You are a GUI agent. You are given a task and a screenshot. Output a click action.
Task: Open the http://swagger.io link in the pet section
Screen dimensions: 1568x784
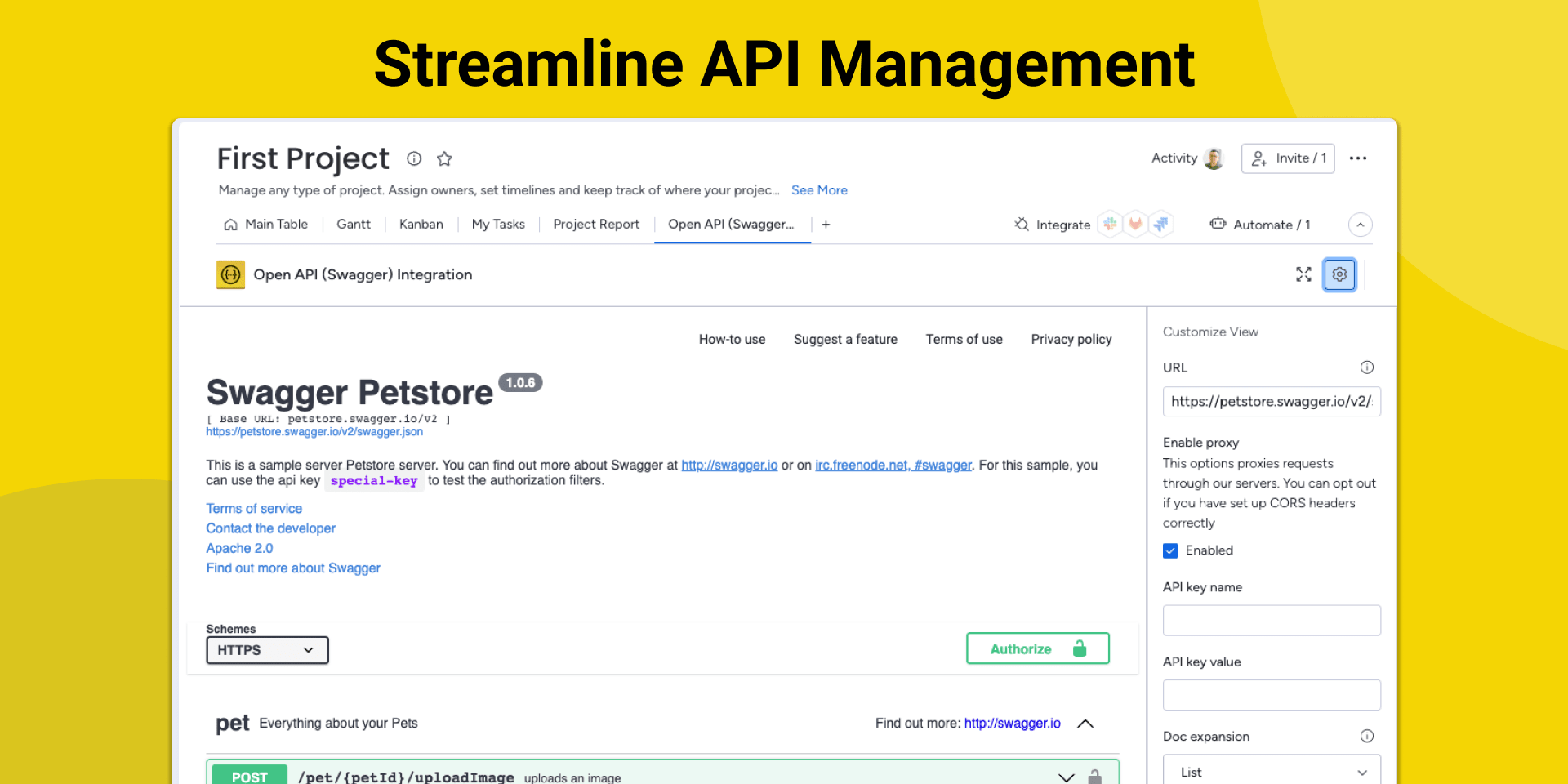1012,724
